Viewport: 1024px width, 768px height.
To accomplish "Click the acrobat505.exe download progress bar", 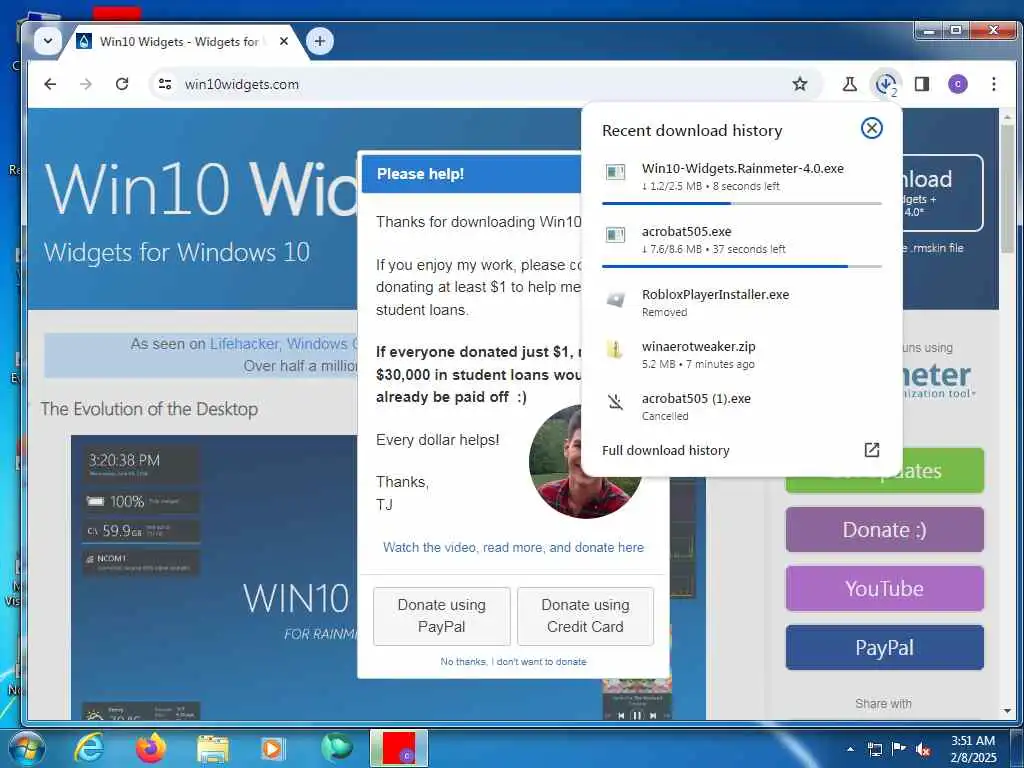I will [741, 266].
